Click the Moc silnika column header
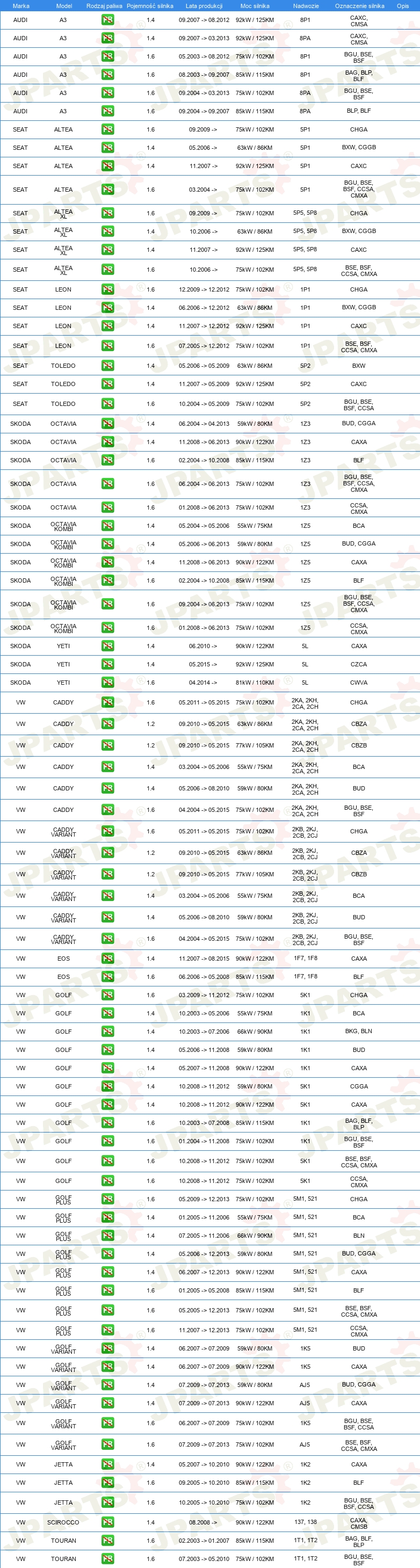This screenshot has width=420, height=1568. point(255,5)
